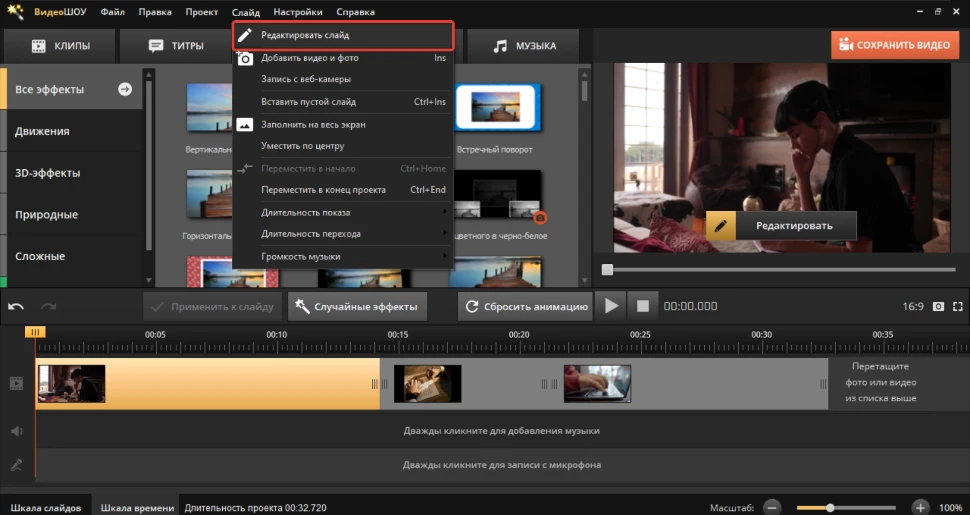
Task: Open the Правка menu
Action: 155,12
